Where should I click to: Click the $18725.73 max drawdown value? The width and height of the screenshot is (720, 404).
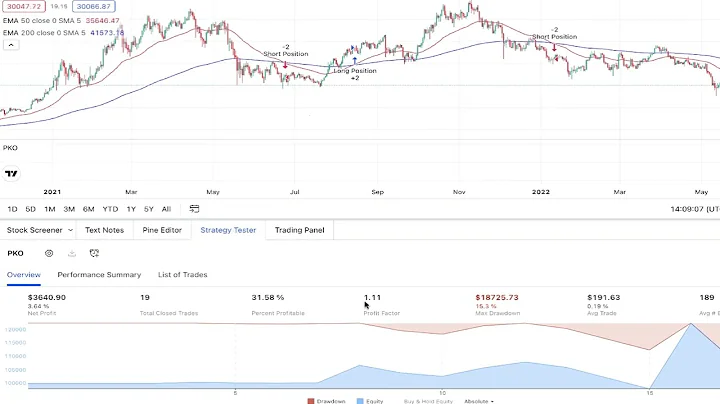497,297
